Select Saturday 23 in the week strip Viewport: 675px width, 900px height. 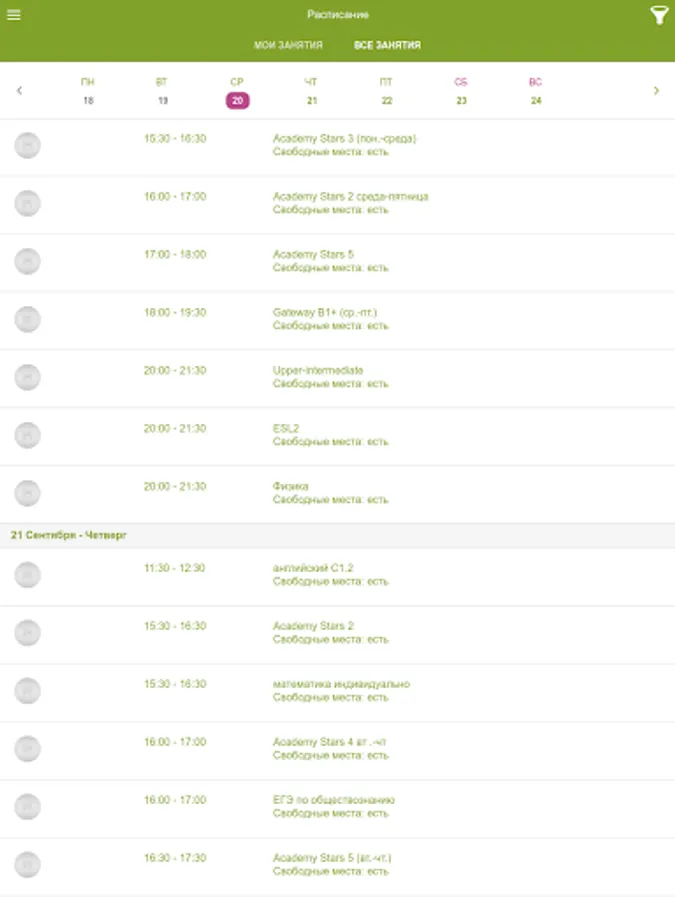click(461, 91)
